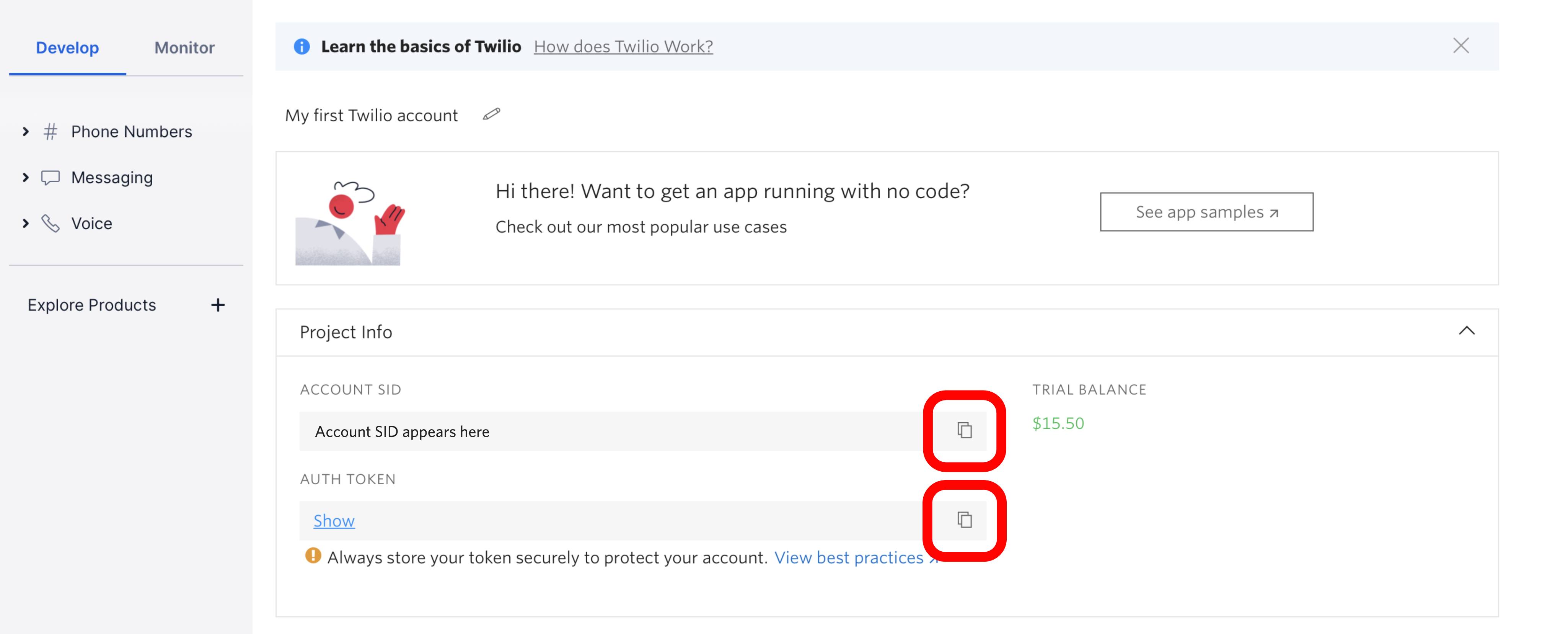Screen dimensions: 1568x634
Task: Click the plus to add Explore Products
Action: 218,304
